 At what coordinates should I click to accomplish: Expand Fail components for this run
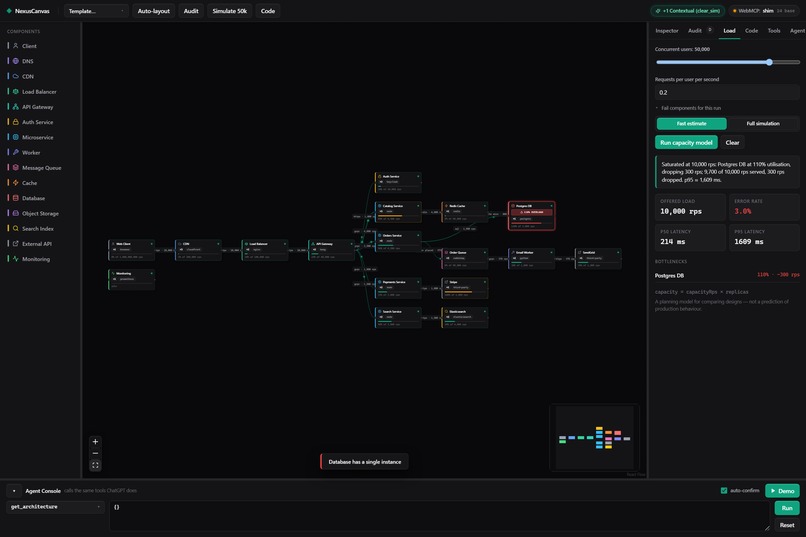(688, 108)
